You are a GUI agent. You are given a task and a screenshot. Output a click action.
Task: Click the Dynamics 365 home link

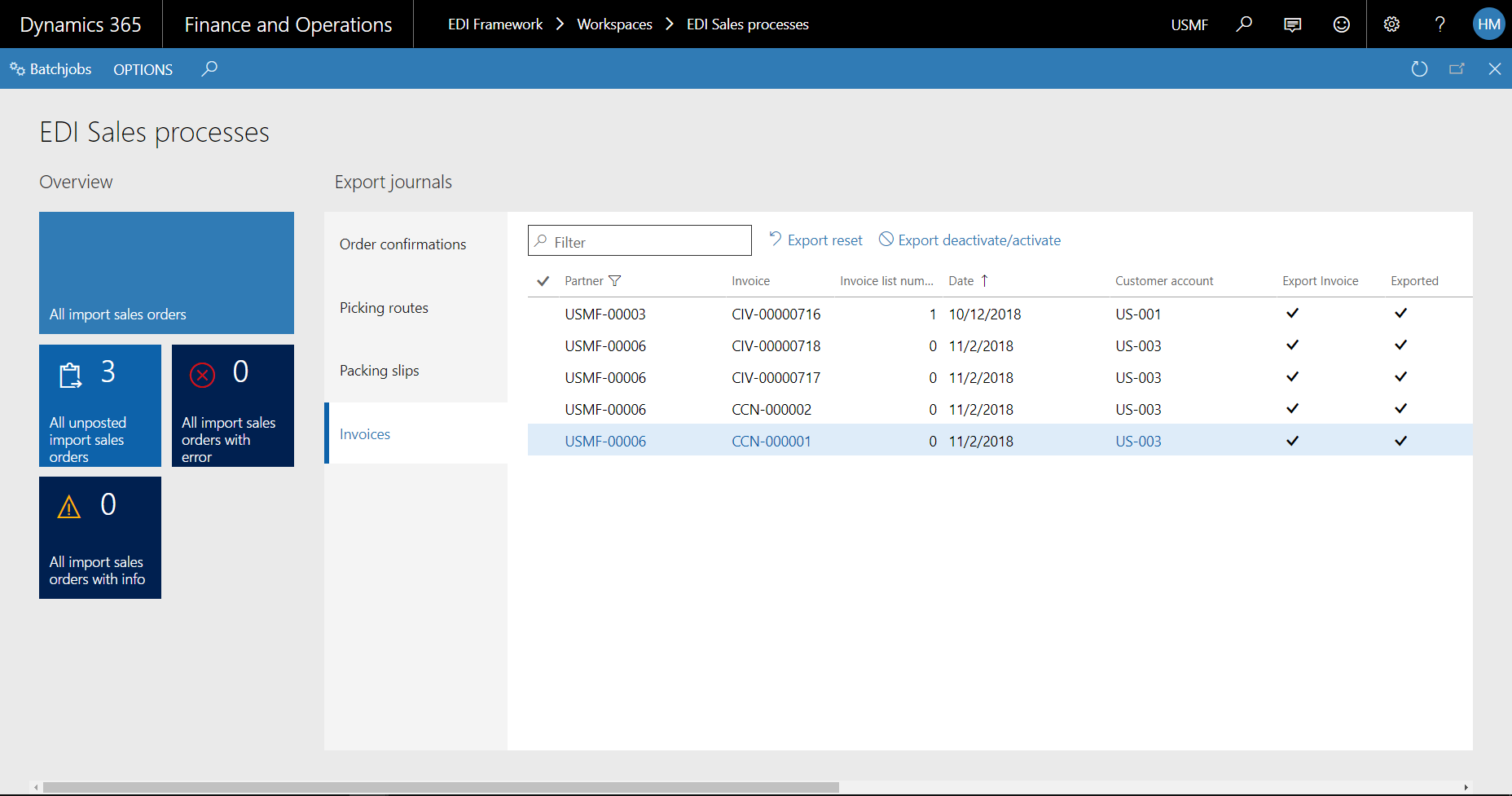pos(81,24)
